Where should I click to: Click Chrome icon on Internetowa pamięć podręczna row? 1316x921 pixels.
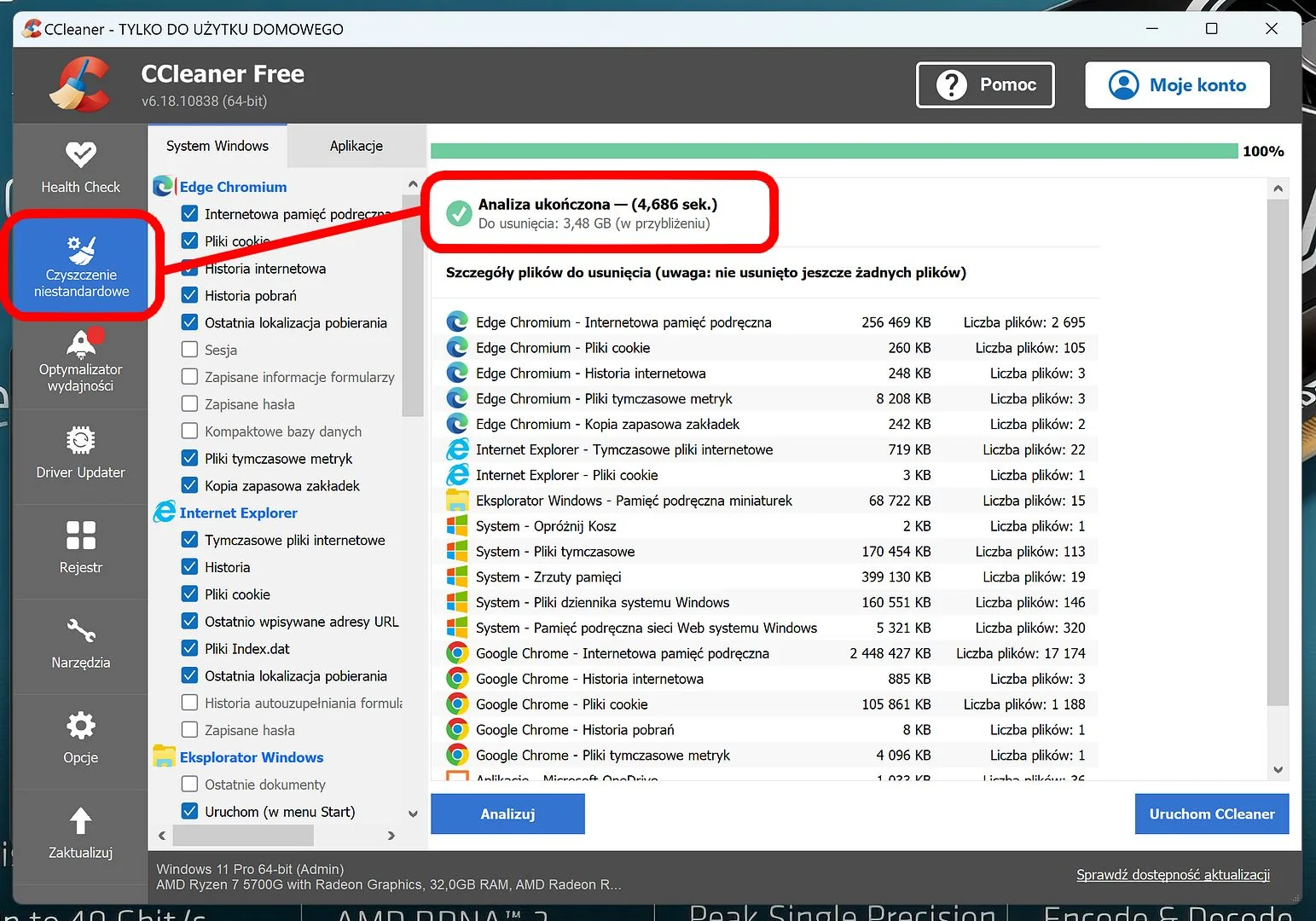pos(457,653)
